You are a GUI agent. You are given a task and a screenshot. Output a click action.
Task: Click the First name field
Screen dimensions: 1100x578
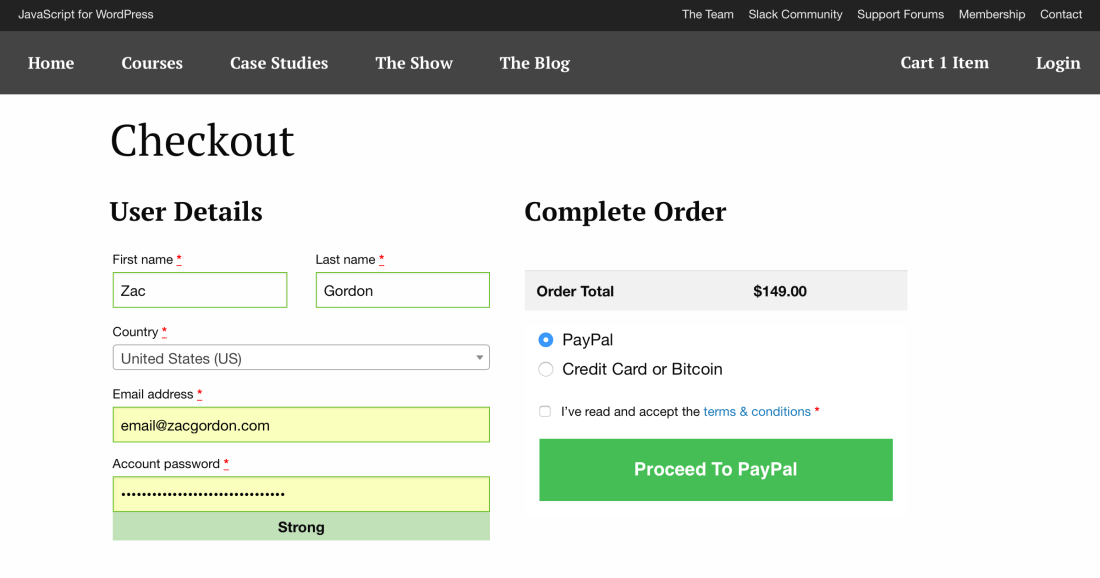[x=200, y=291]
